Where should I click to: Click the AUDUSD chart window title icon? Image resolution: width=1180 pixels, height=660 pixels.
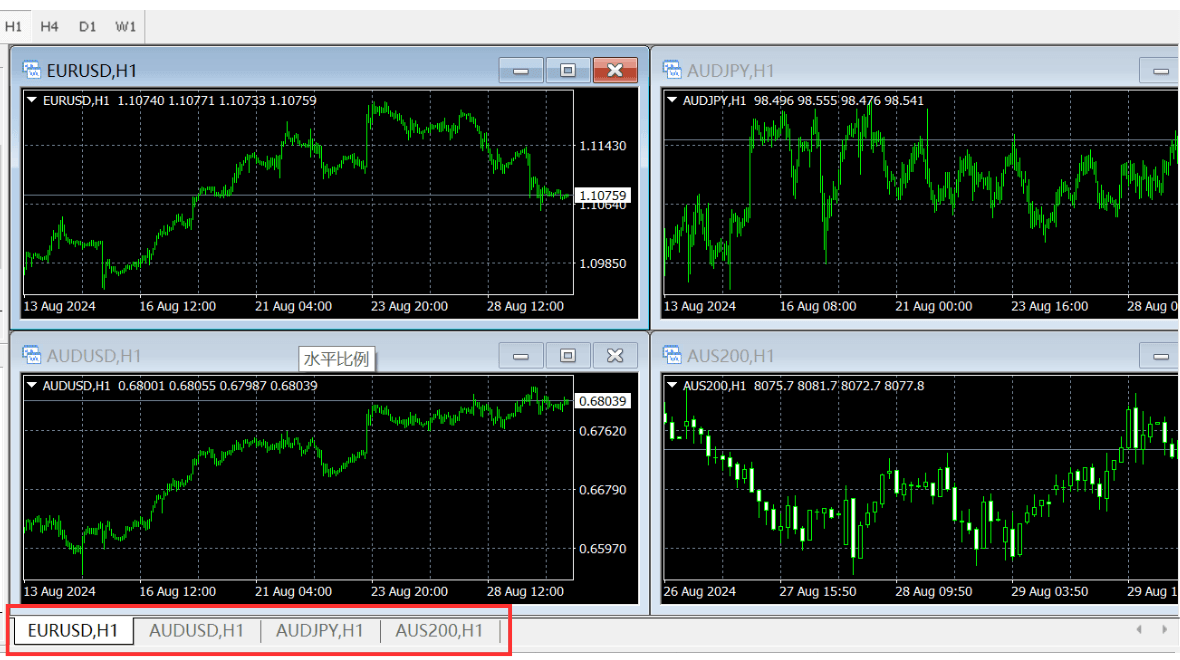click(x=31, y=355)
